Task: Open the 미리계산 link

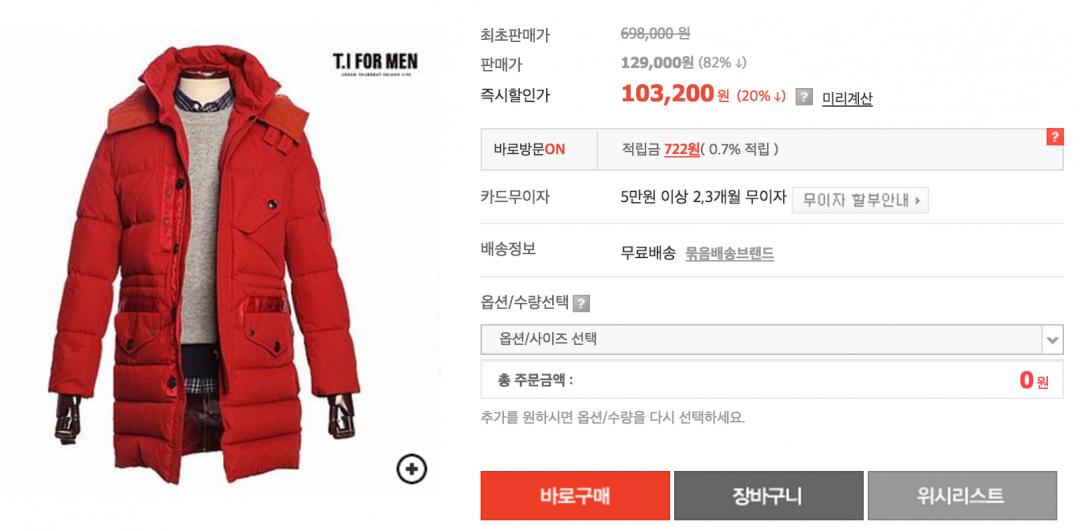Action: click(847, 98)
